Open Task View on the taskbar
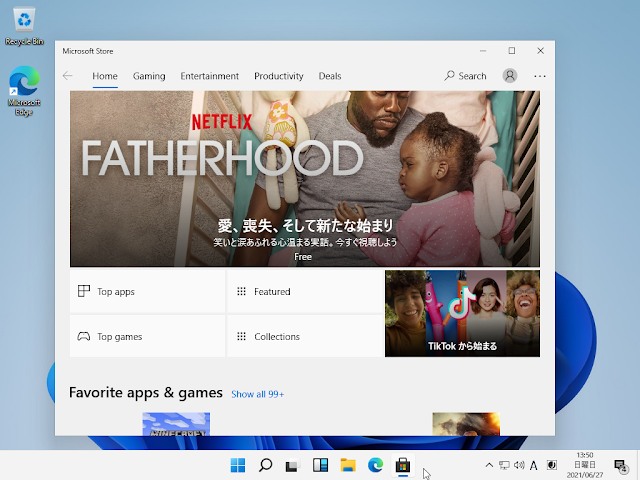The width and height of the screenshot is (640, 480). point(293,465)
